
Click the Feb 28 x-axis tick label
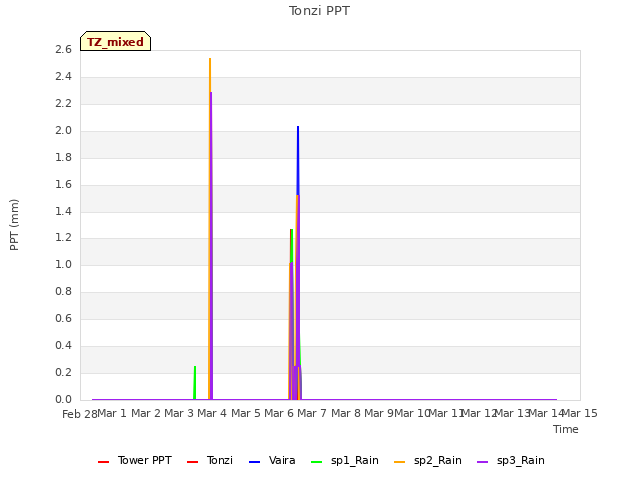coord(80,414)
